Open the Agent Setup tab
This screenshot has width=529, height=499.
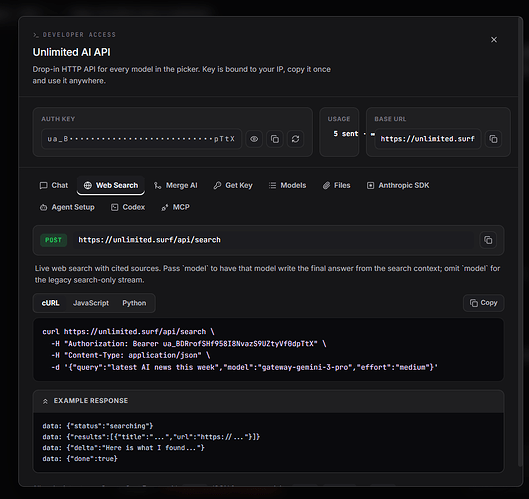pyautogui.click(x=67, y=207)
